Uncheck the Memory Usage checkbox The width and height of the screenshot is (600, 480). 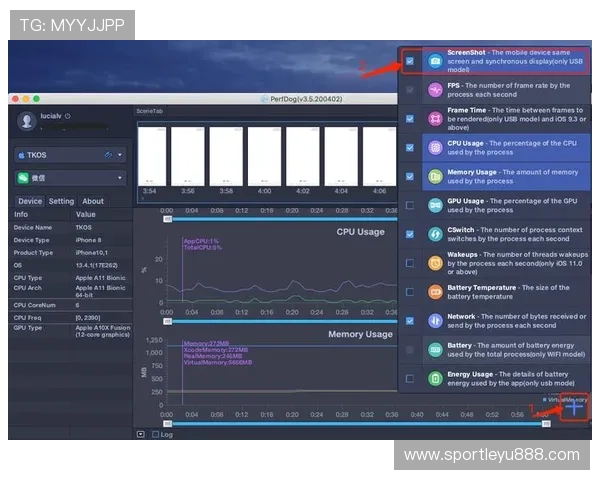click(x=410, y=176)
